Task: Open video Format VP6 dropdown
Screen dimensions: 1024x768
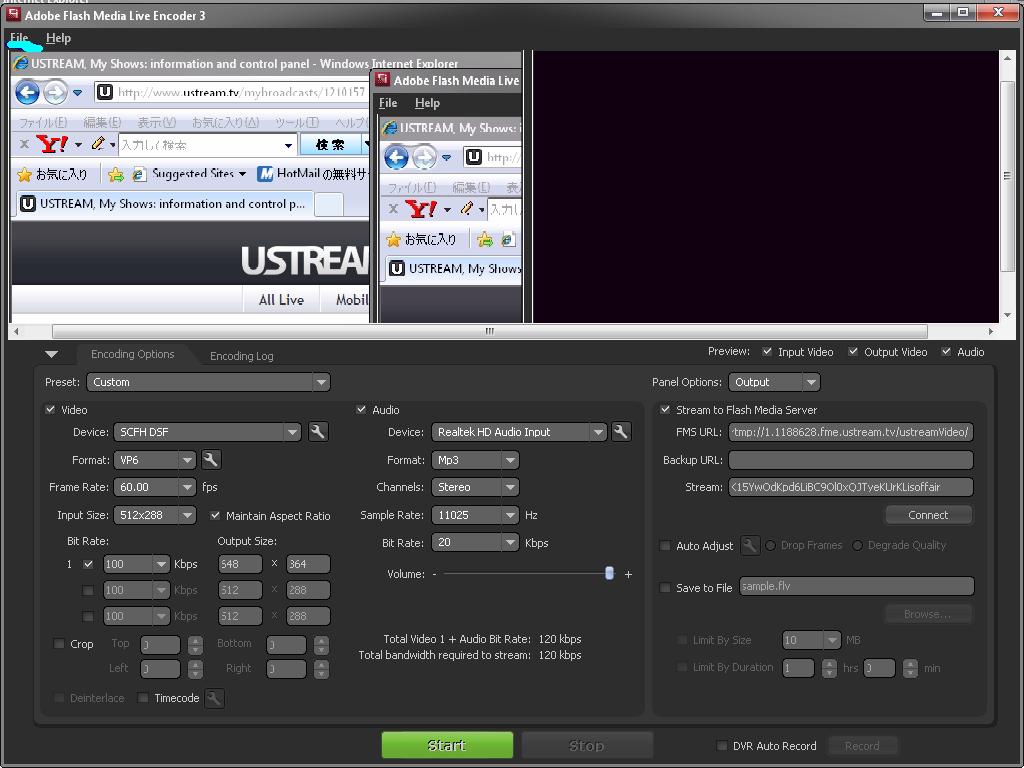Action: click(x=155, y=460)
